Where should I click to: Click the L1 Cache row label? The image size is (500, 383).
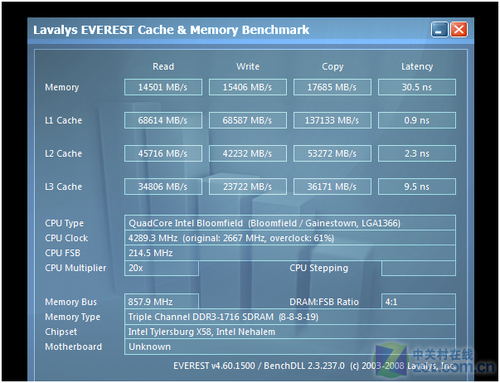tap(63, 120)
